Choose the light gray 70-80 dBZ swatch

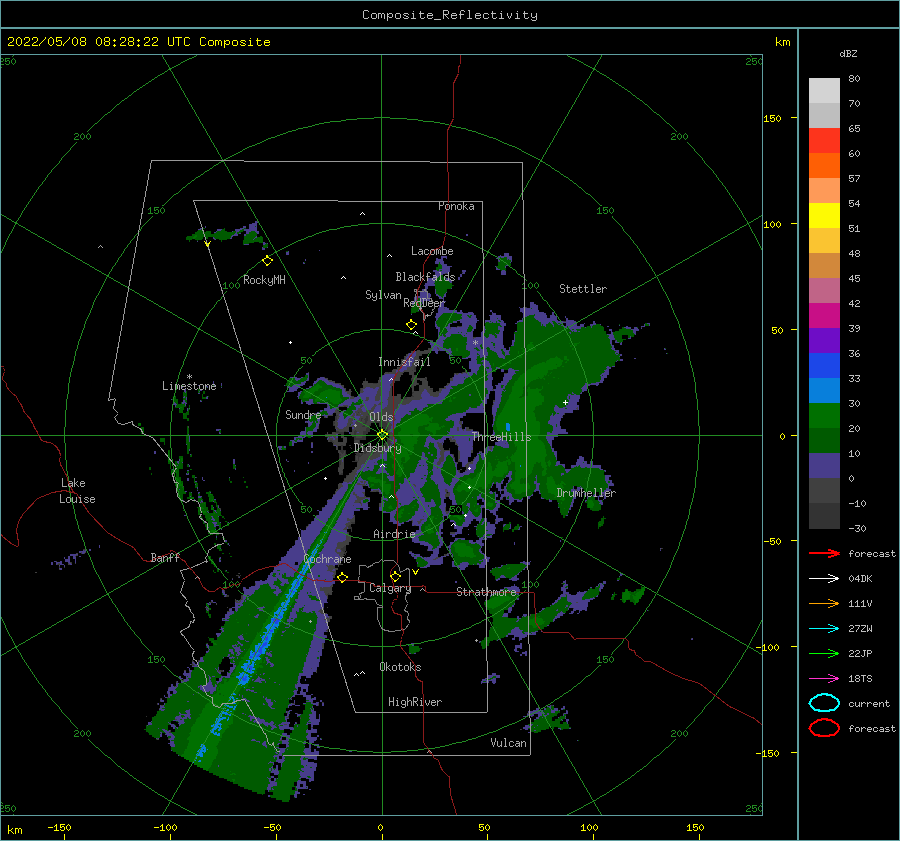click(x=824, y=91)
